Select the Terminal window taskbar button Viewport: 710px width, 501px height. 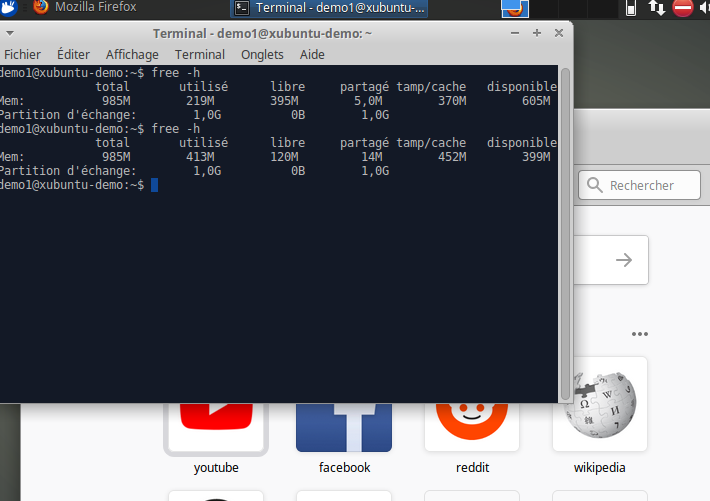click(x=330, y=8)
